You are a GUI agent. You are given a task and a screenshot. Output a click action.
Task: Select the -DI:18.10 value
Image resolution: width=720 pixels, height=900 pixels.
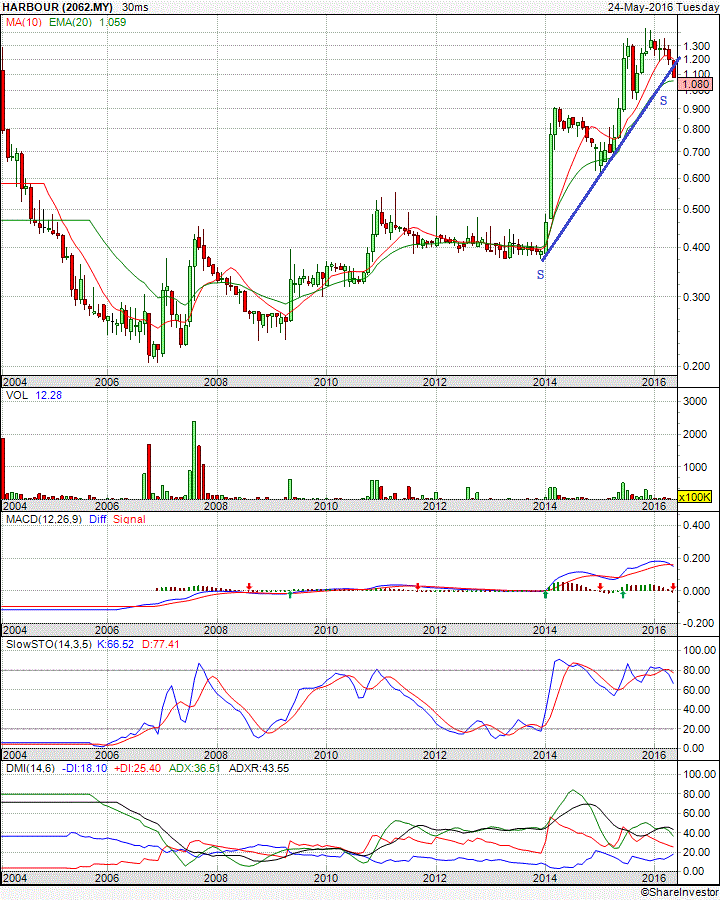click(84, 769)
